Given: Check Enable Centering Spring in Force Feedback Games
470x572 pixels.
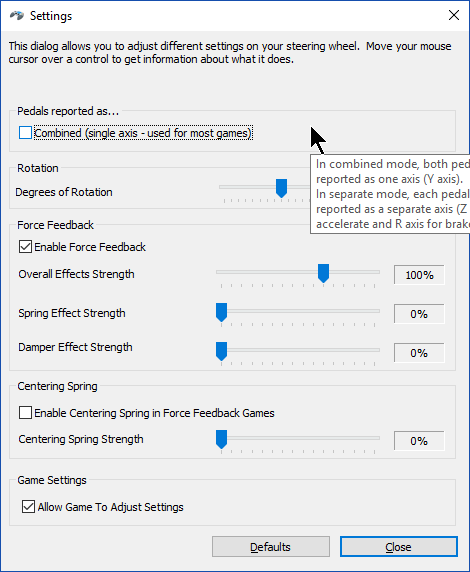Looking at the screenshot, I should click(25, 413).
